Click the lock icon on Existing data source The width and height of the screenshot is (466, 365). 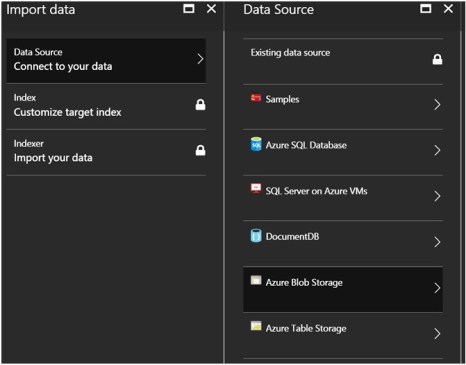[x=437, y=59]
